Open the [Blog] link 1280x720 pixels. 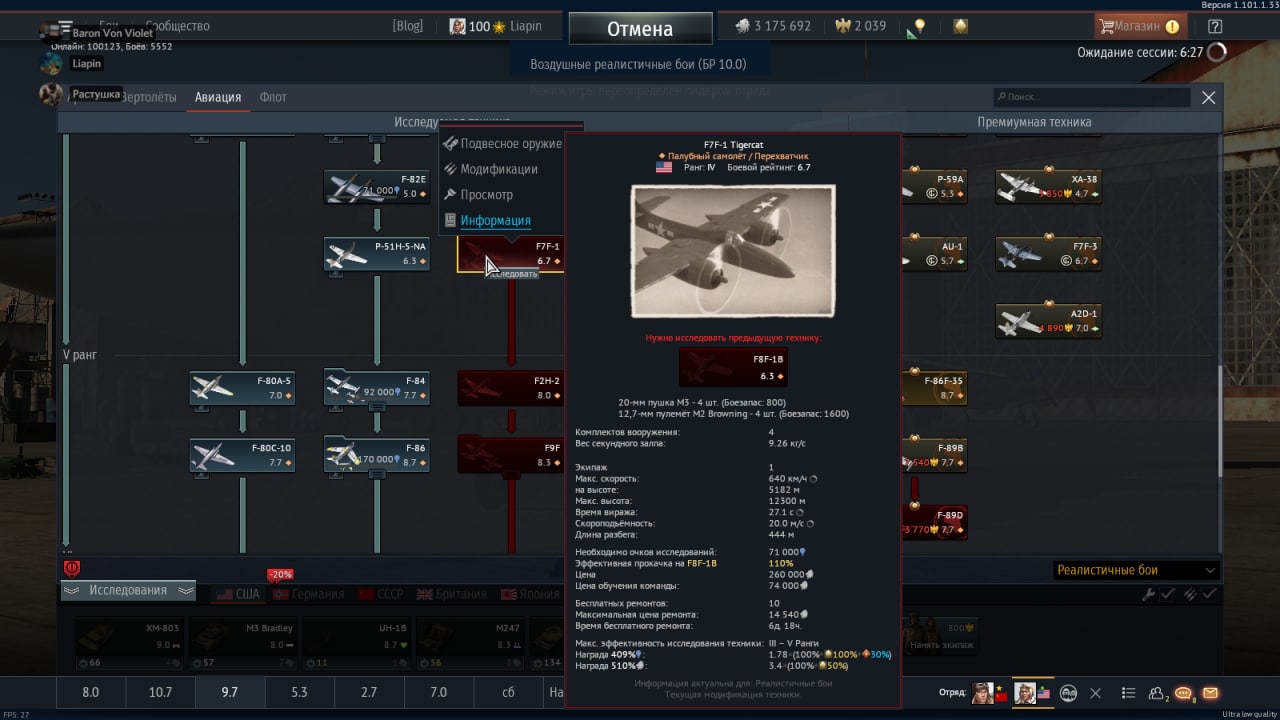[408, 26]
